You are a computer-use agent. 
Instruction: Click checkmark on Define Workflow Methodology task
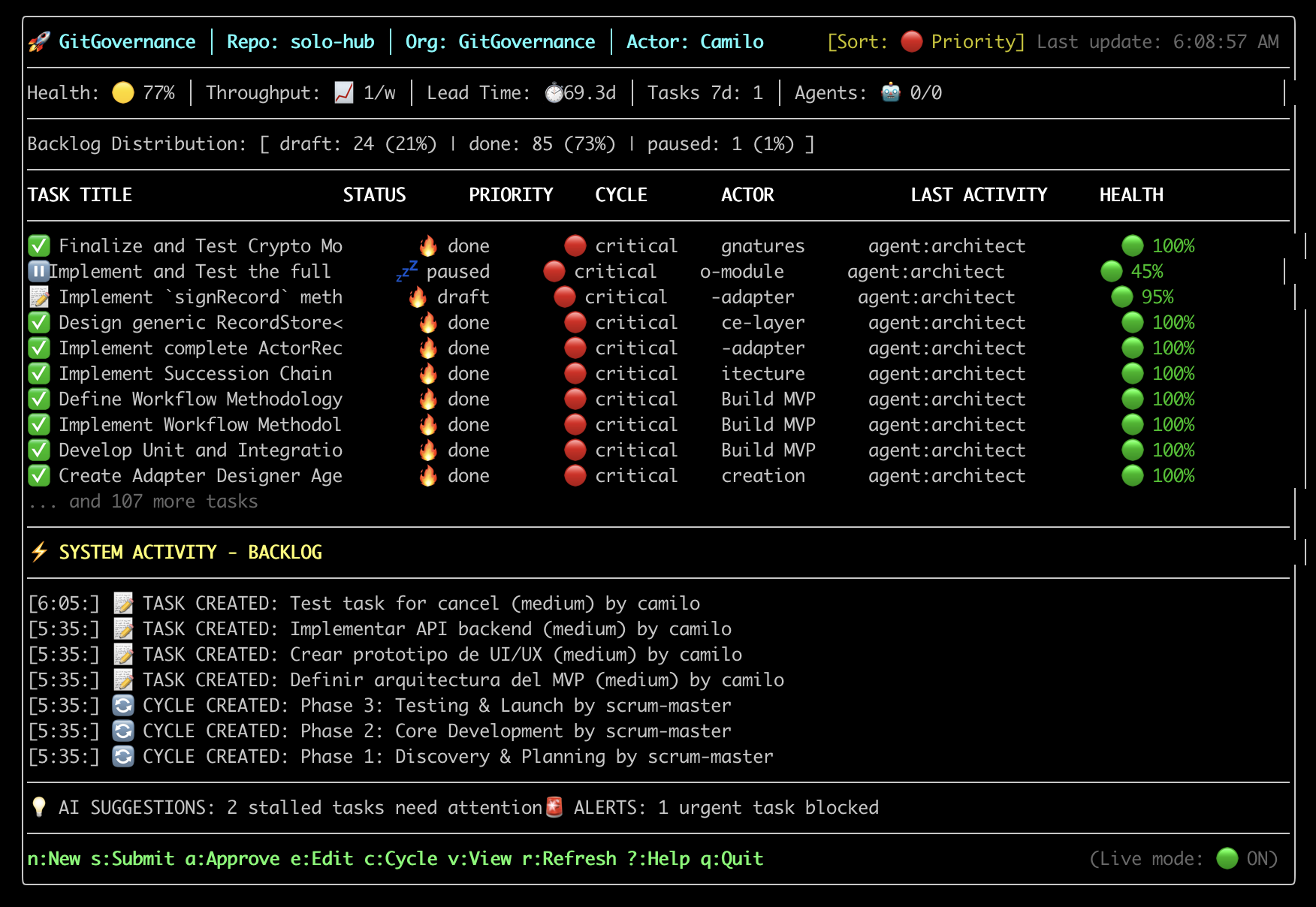coord(39,399)
